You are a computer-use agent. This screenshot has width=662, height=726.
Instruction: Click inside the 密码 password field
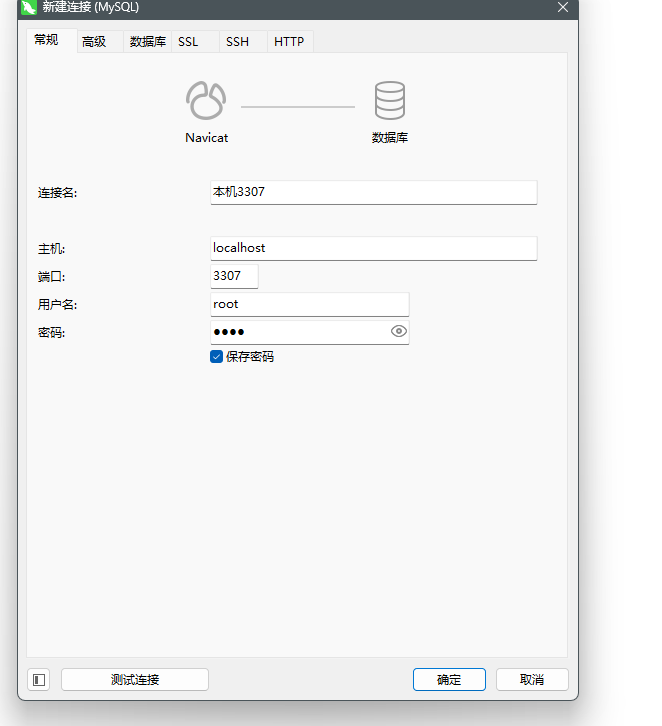298,332
